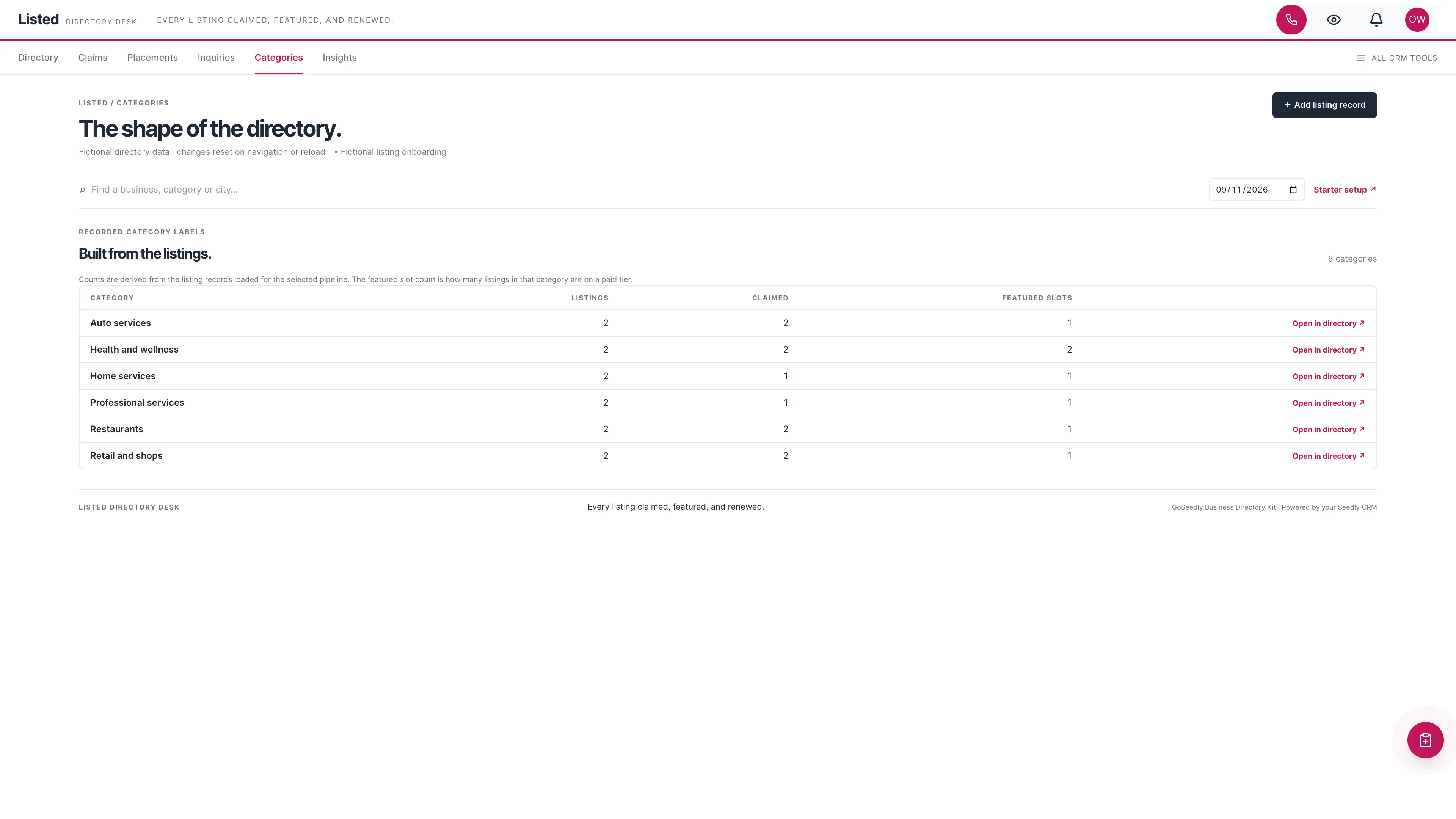Click the LISTINGS column header
The height and width of the screenshot is (819, 1456).
point(590,298)
